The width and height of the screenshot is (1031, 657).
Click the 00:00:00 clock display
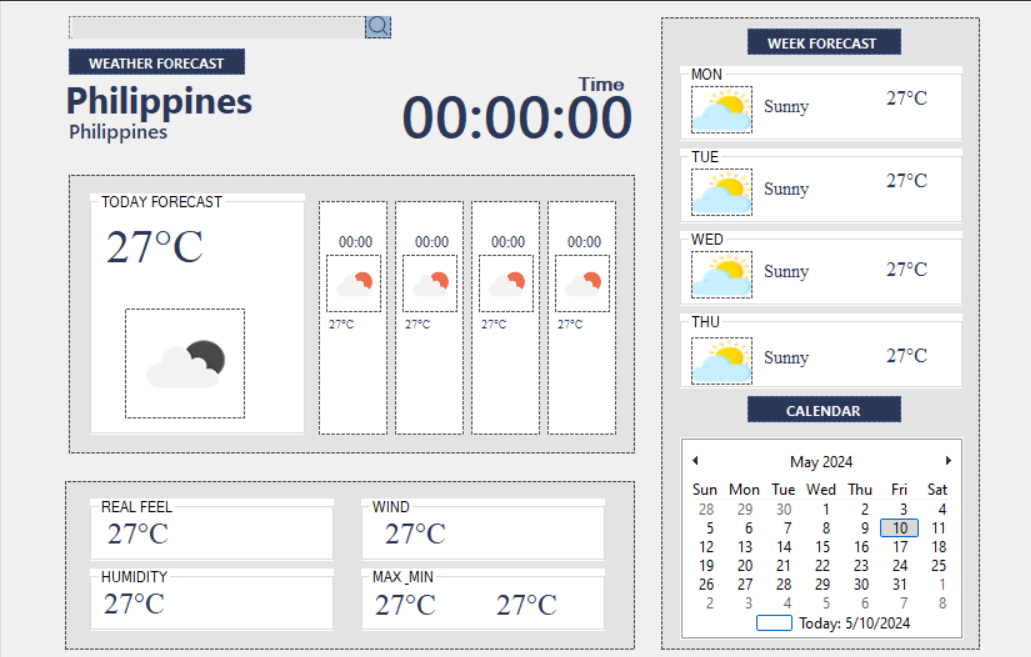(x=517, y=118)
